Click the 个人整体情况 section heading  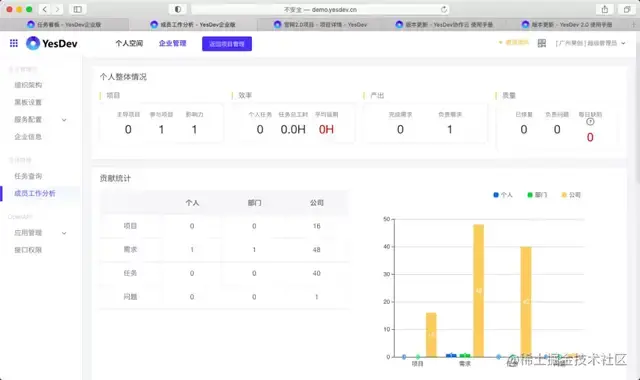(x=123, y=77)
